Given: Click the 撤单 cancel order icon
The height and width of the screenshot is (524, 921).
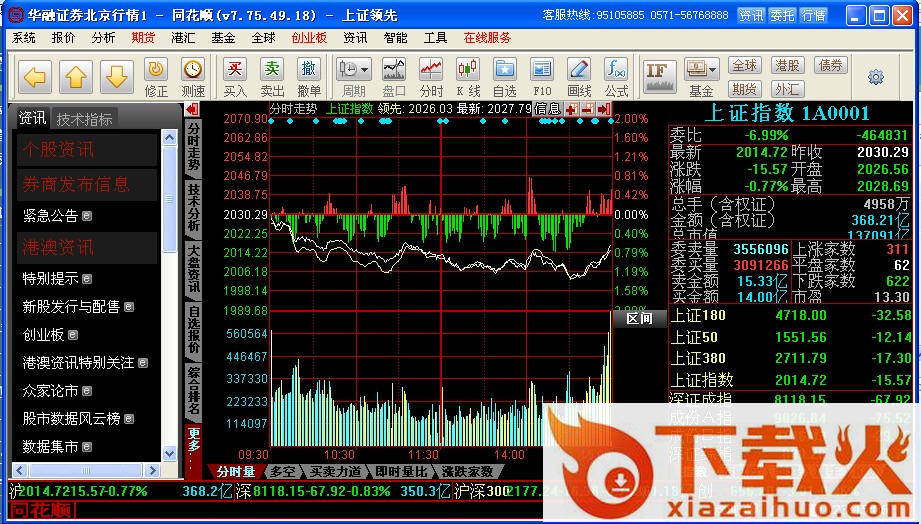Looking at the screenshot, I should (x=309, y=78).
